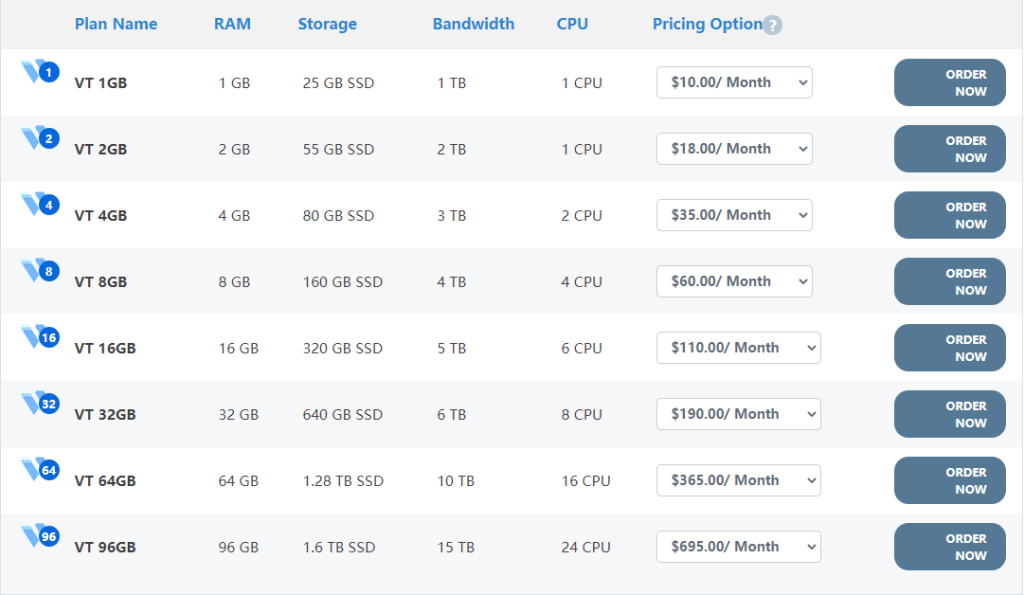Open the $190.00/Month pricing selector
Viewport: 1024px width, 595px height.
tap(738, 414)
